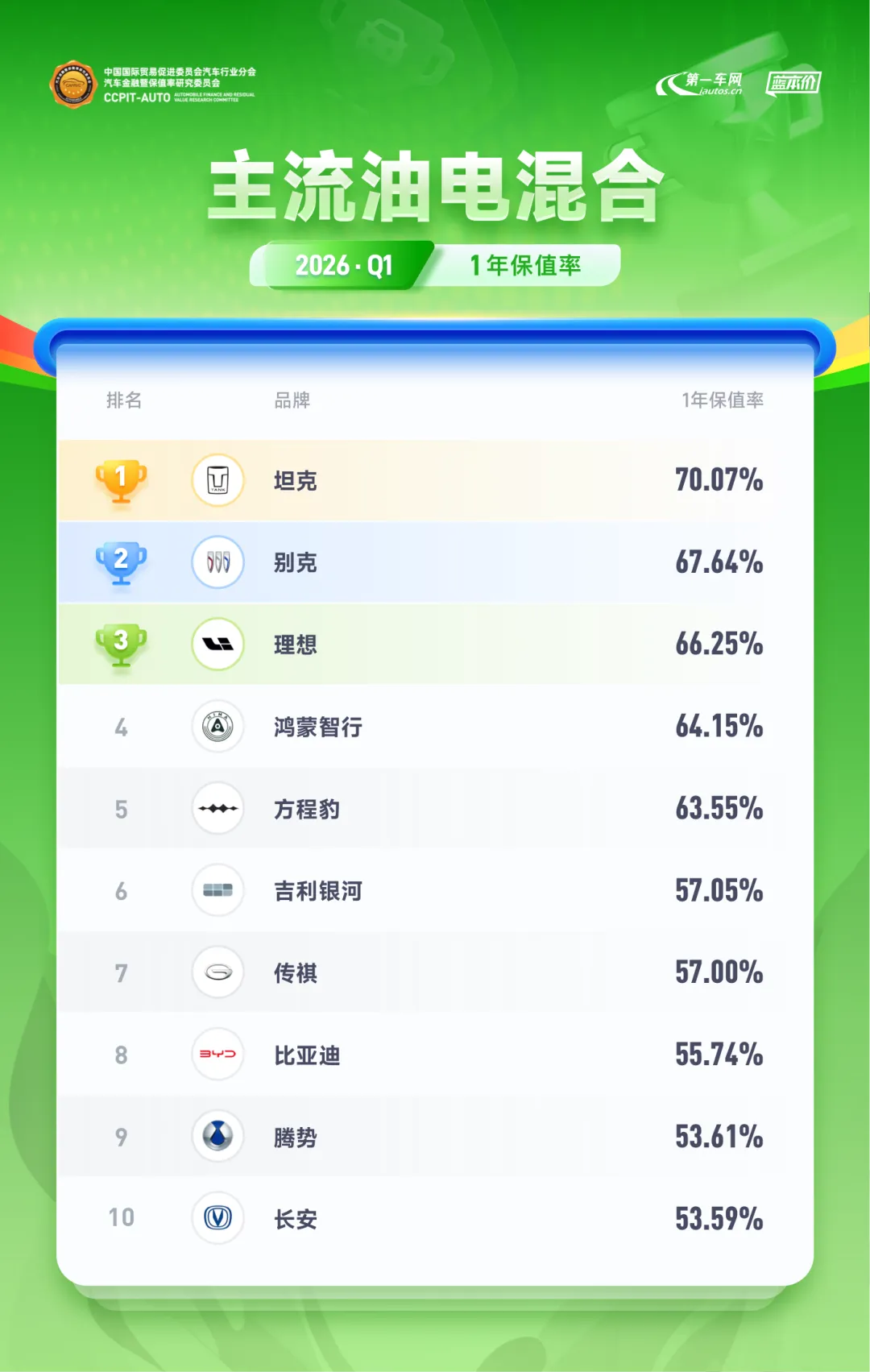Click the green number 3 trophy

(x=121, y=645)
